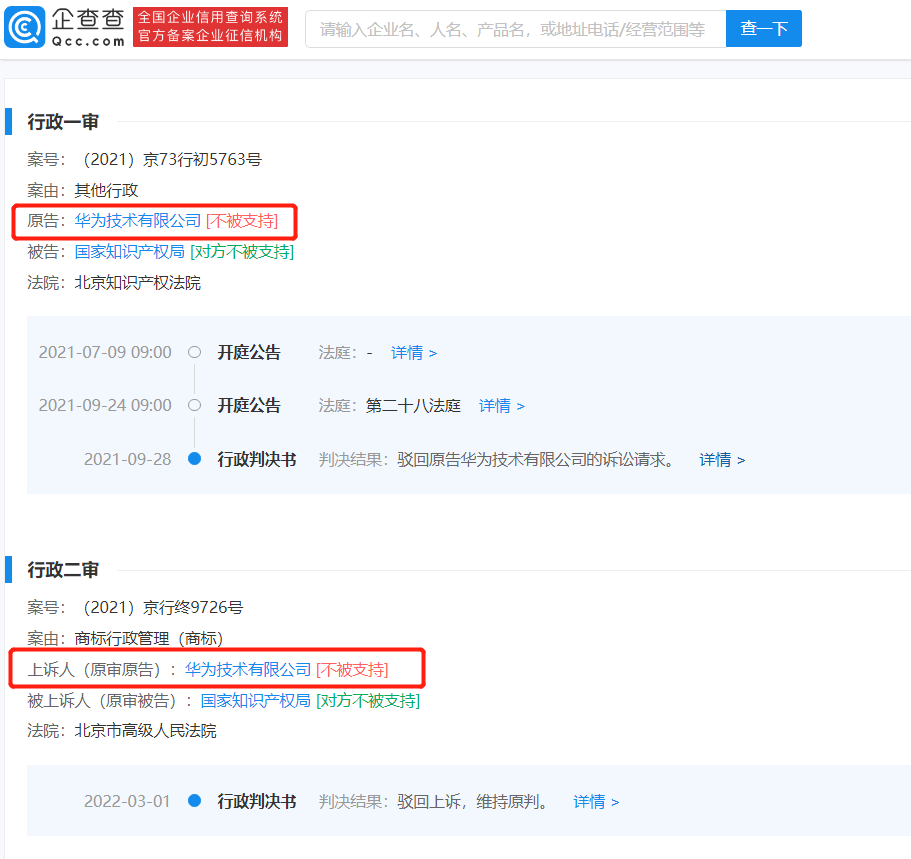Viewport: 911px width, 859px height.
Task: Click the 行政二审 section heading
Action: pos(63,570)
